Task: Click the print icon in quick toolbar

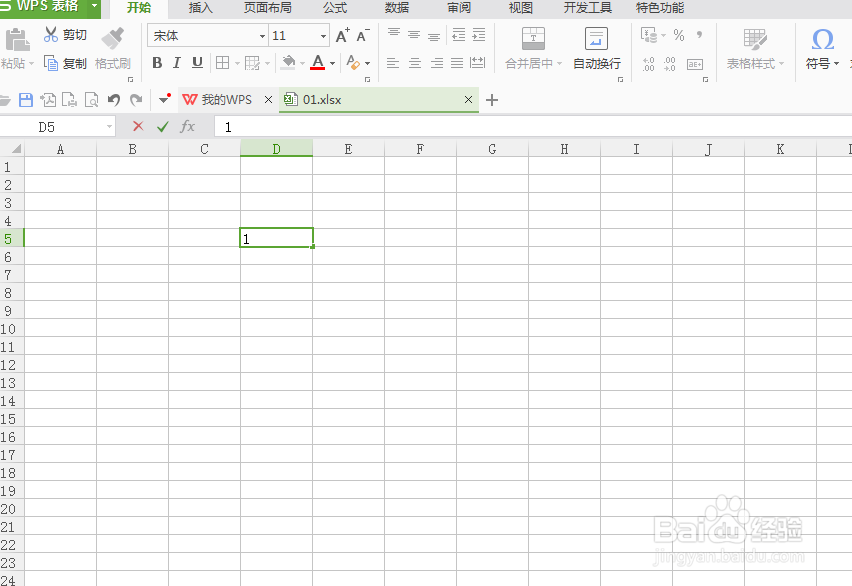Action: tap(70, 100)
